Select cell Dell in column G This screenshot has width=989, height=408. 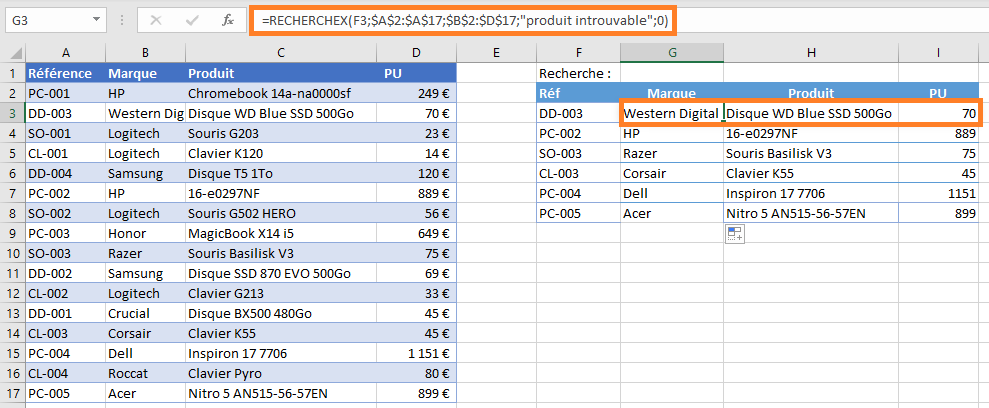click(672, 194)
